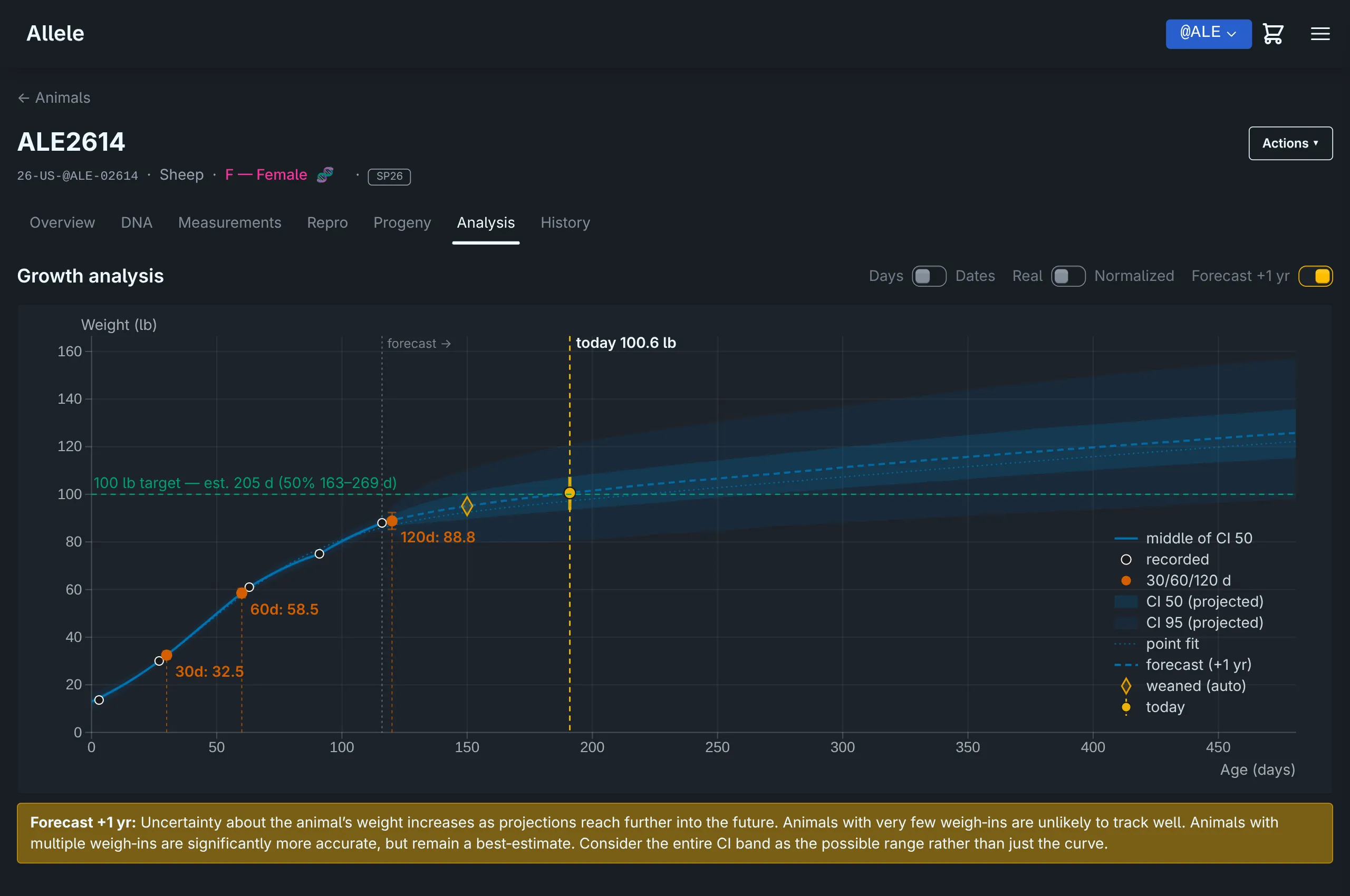1350x896 pixels.
Task: Click the 'recorded' legend entry
Action: [1164, 559]
